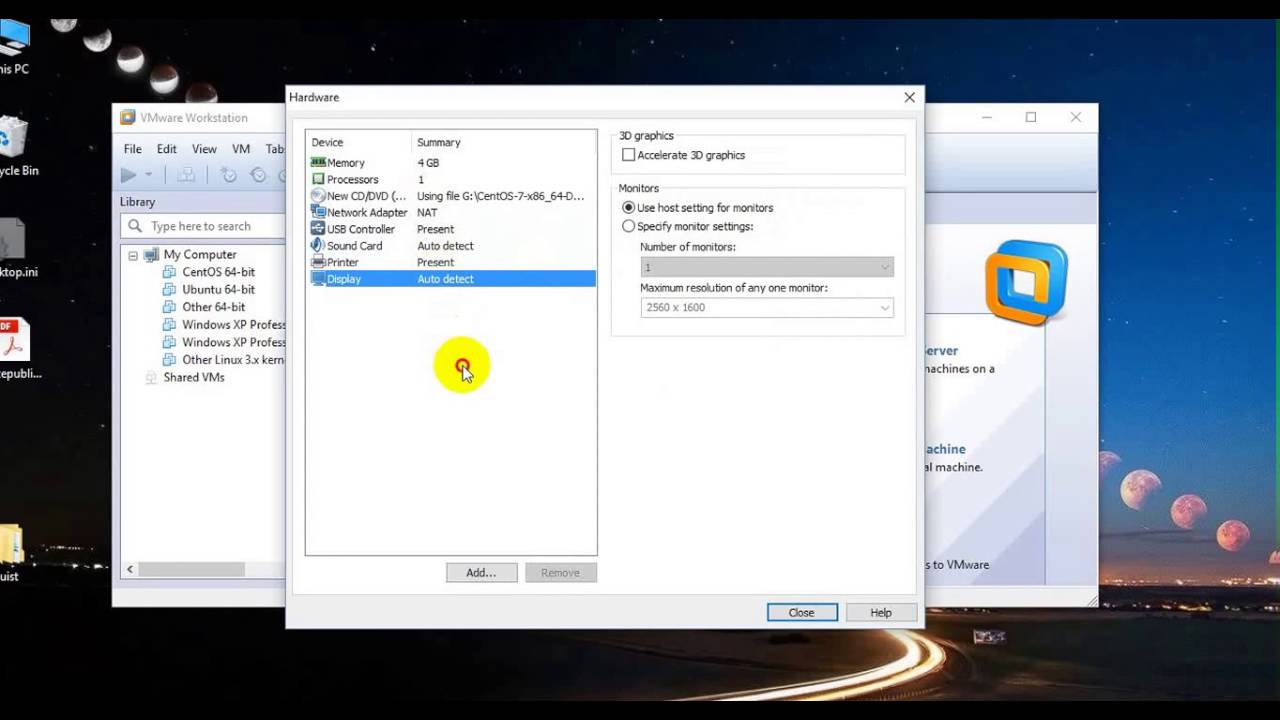Open the File menu in VMware Workstation
1280x720 pixels.
pos(133,149)
